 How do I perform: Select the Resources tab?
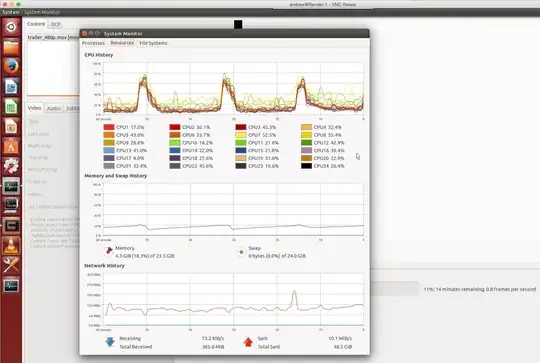(x=122, y=43)
